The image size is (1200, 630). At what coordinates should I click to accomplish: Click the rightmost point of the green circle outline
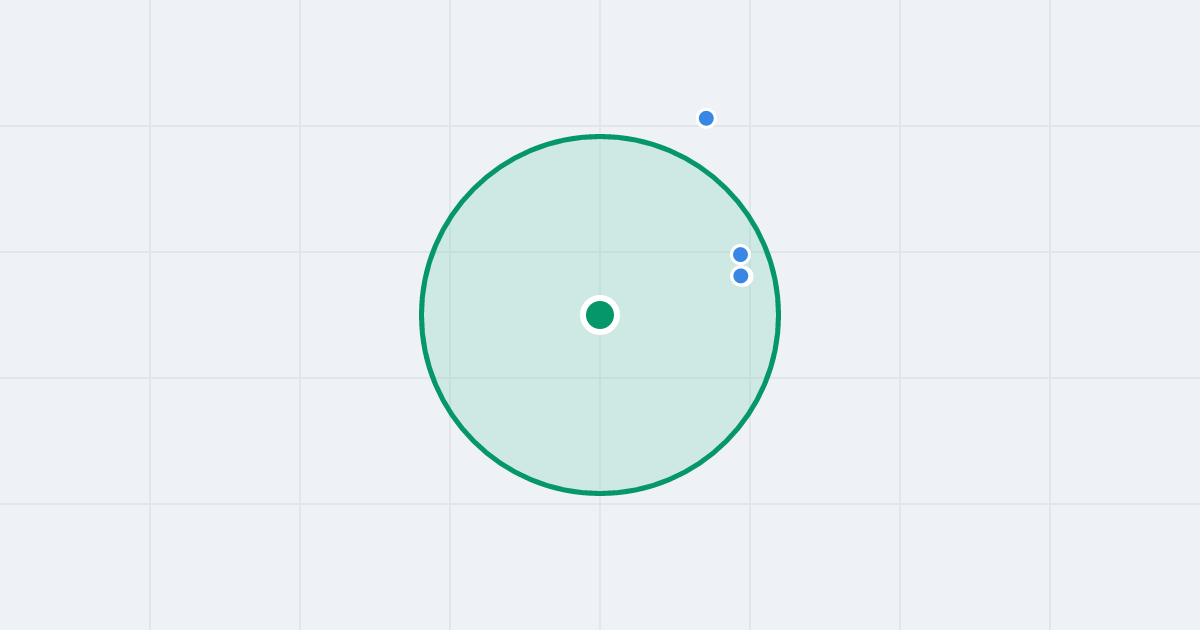[778, 315]
